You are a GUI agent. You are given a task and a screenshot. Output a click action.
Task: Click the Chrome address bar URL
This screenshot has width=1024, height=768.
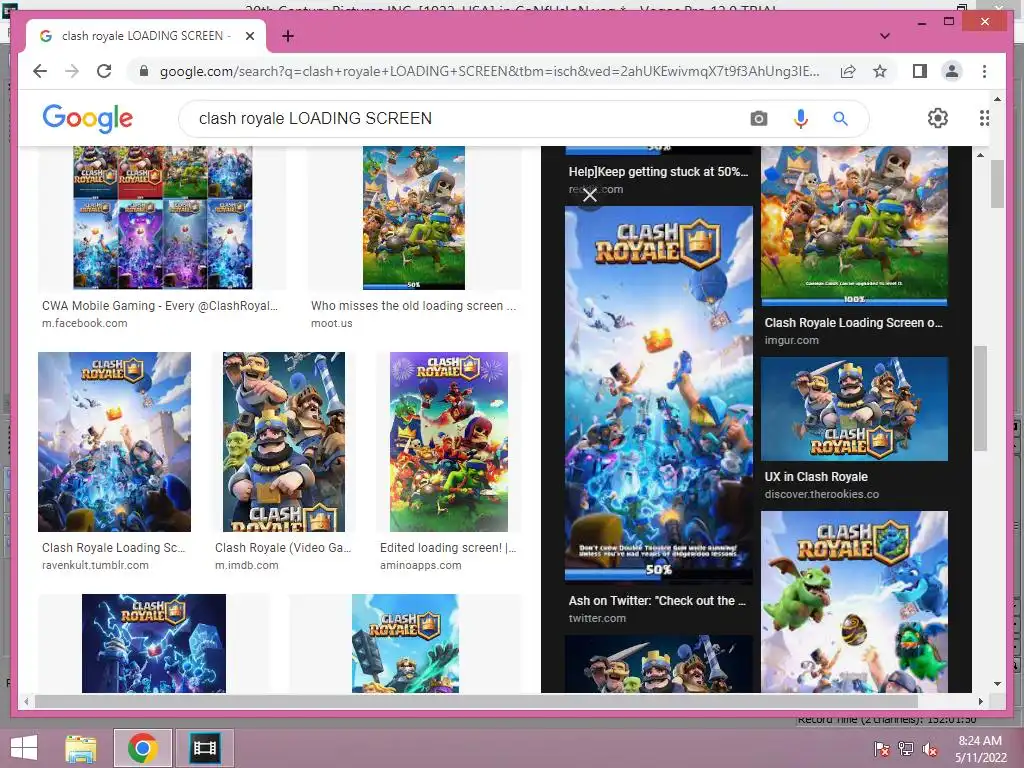(x=489, y=71)
